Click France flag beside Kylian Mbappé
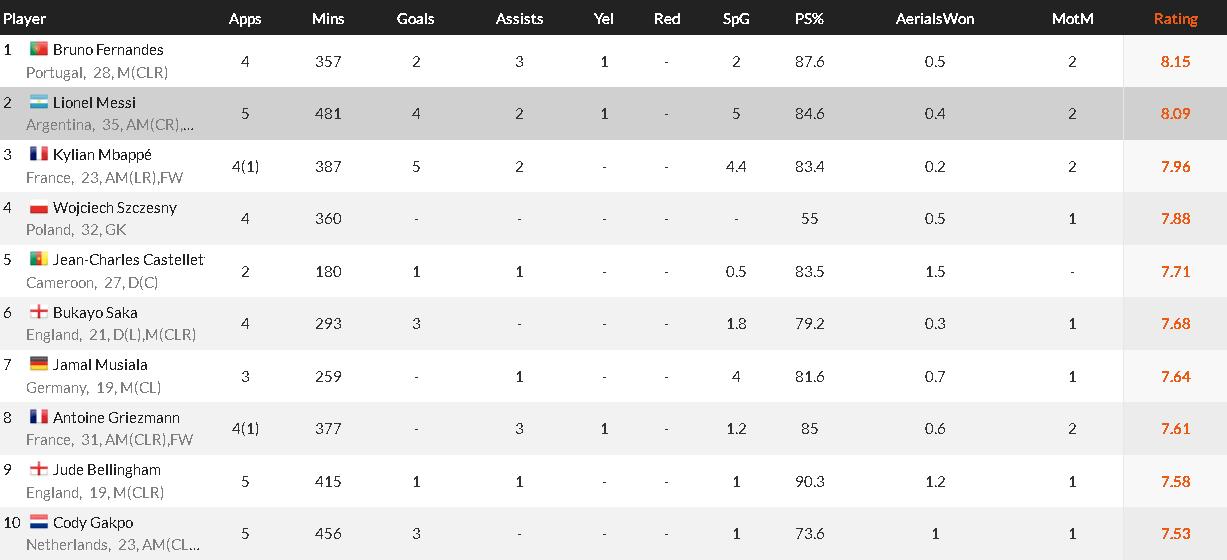The image size is (1227, 560). pyautogui.click(x=39, y=154)
